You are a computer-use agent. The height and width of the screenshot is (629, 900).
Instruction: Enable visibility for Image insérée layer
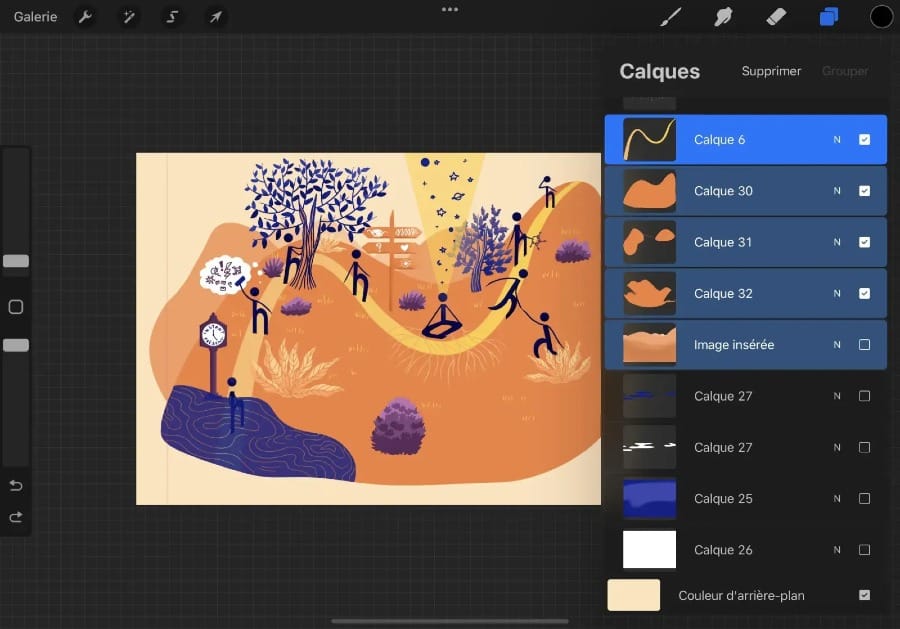pyautogui.click(x=864, y=344)
